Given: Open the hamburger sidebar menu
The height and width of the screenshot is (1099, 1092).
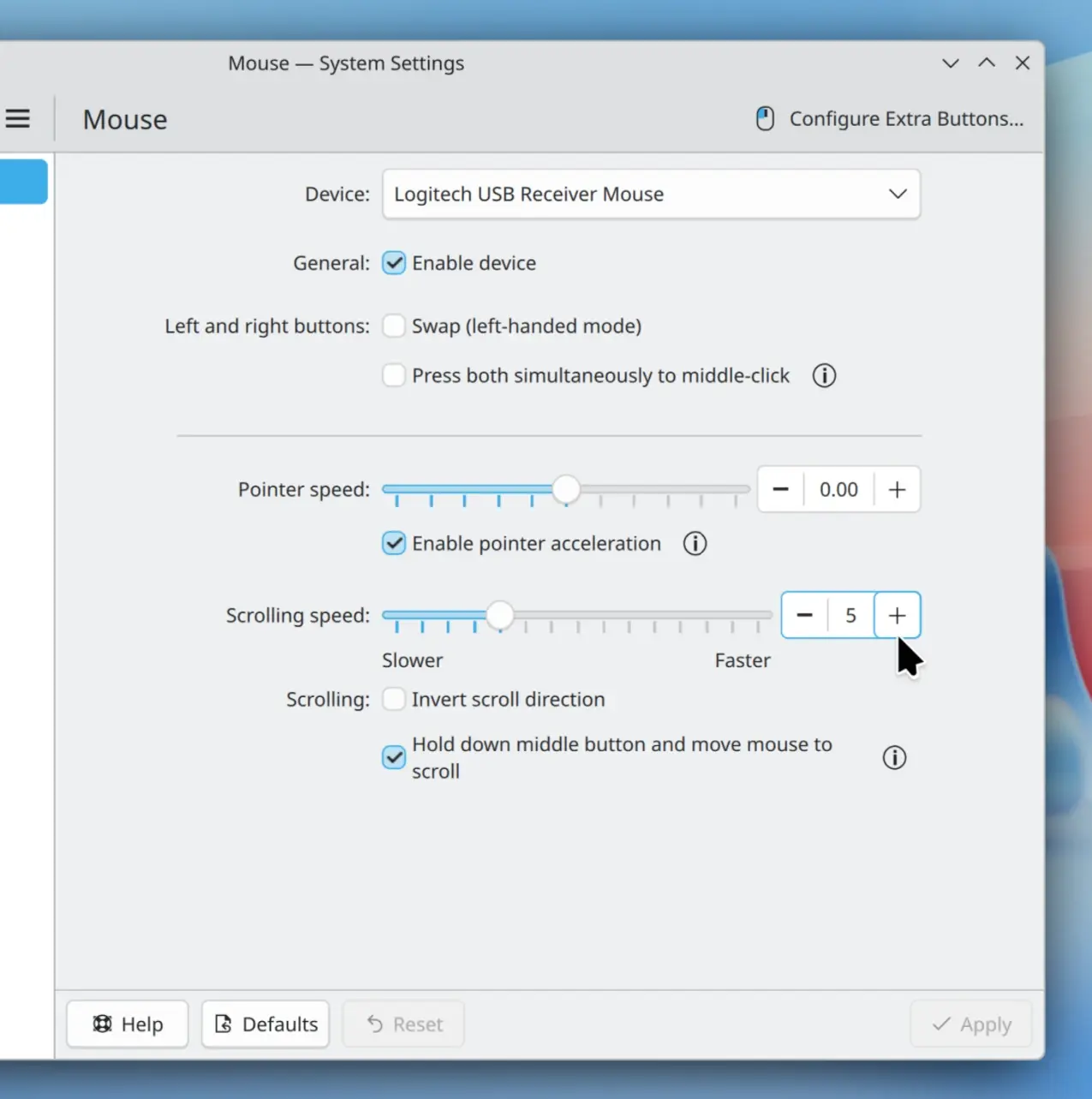Looking at the screenshot, I should [18, 118].
